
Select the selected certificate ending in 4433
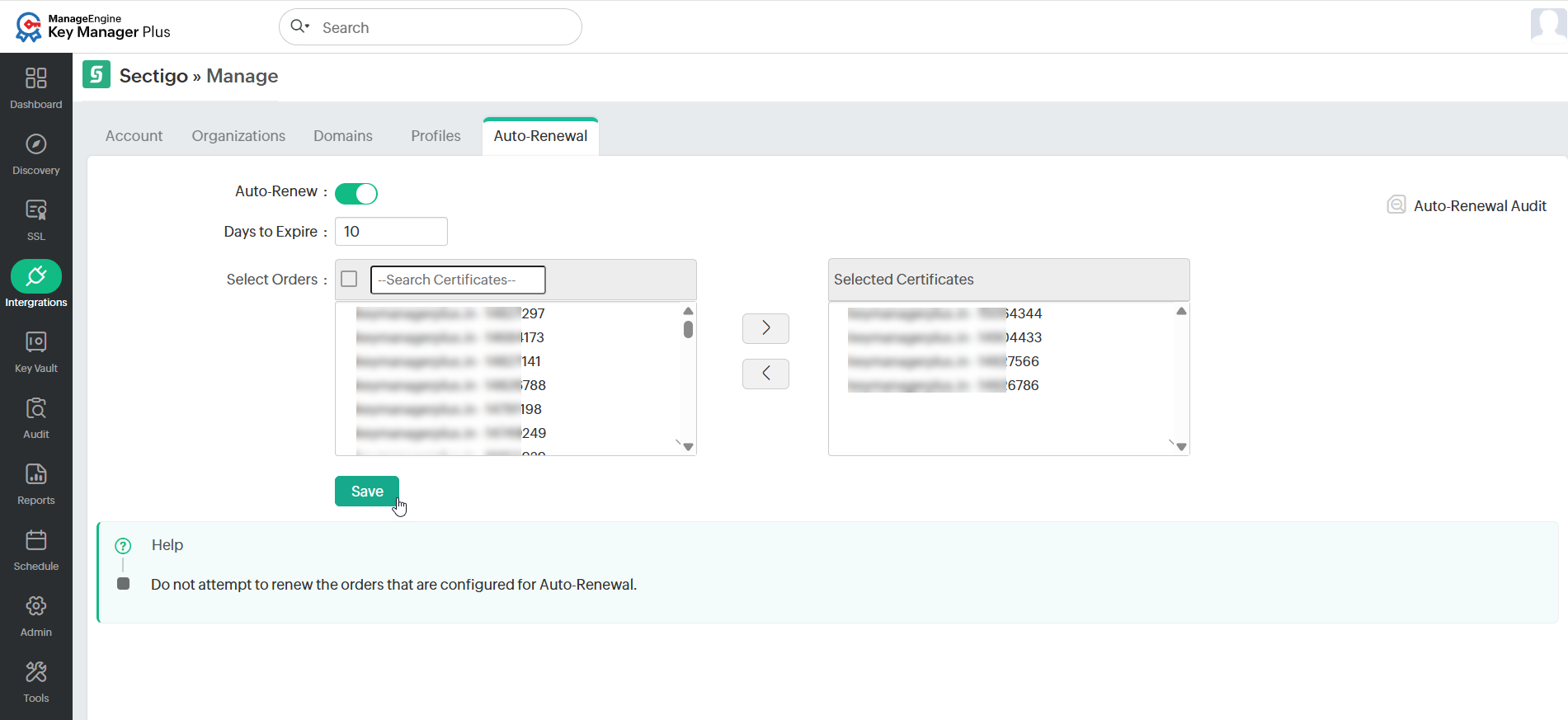[x=944, y=337]
